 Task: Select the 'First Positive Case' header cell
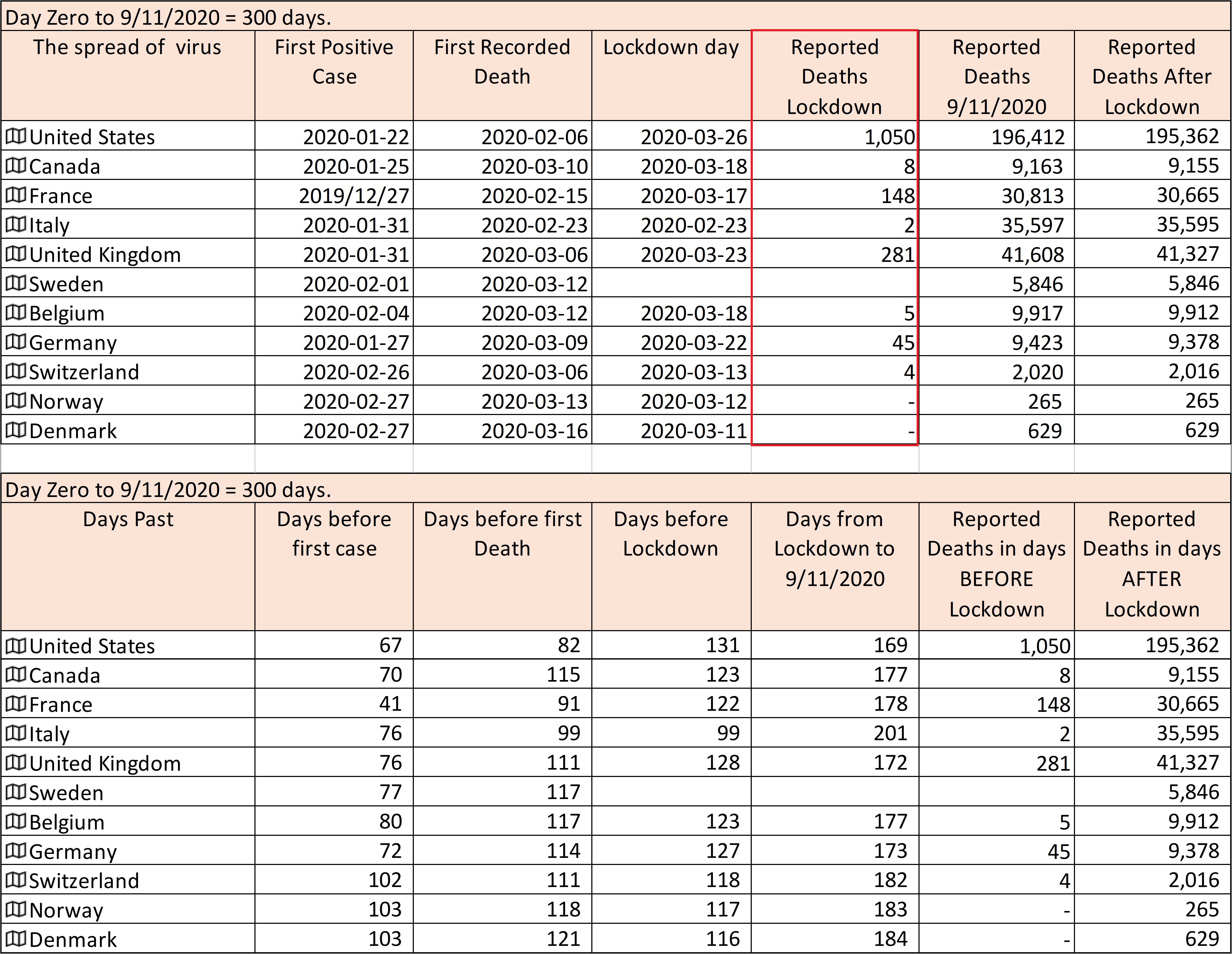[x=334, y=76]
